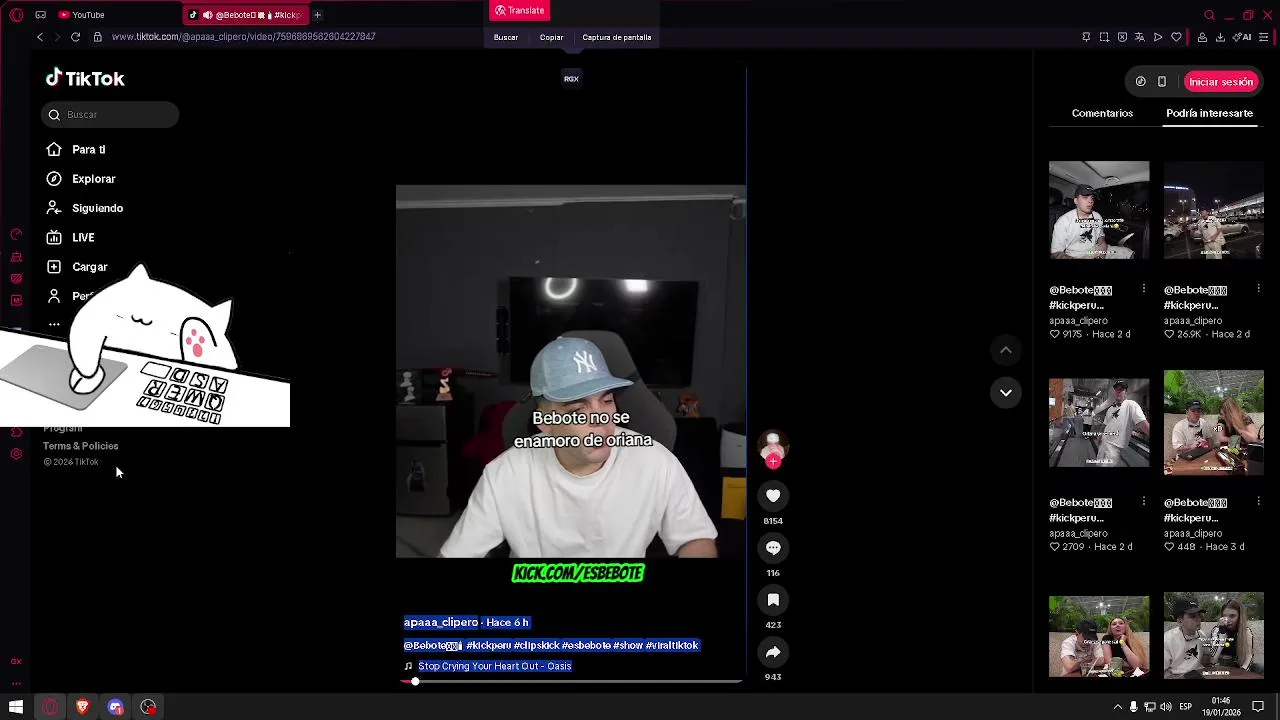The height and width of the screenshot is (720, 1280).
Task: Click the address bar URL
Action: click(243, 37)
